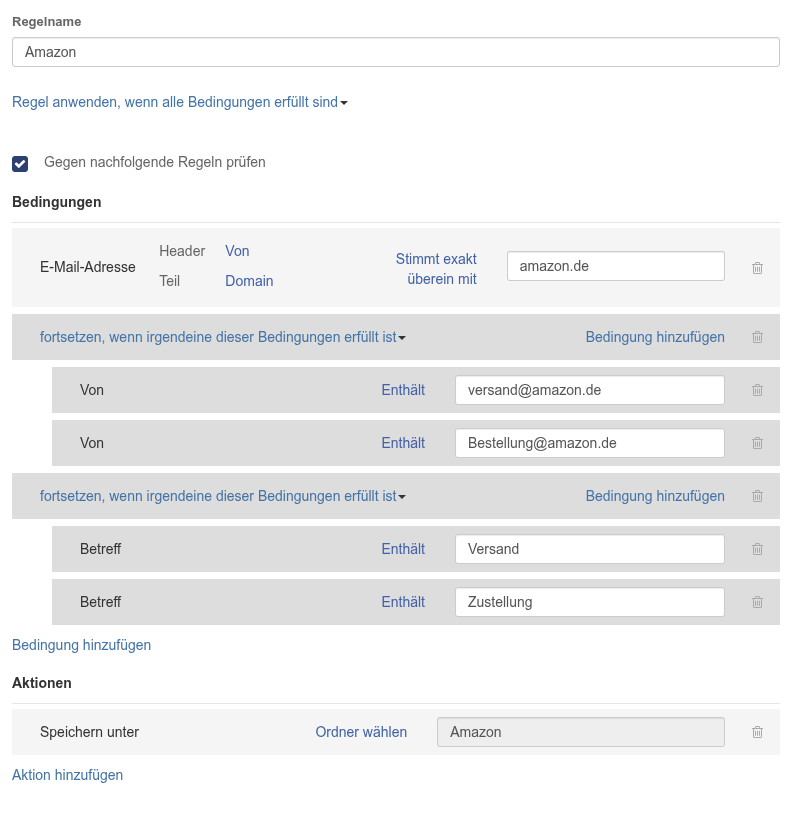Click 'Bedingung hinzufügen' in second nested group
This screenshot has width=790, height=820.
[x=655, y=496]
